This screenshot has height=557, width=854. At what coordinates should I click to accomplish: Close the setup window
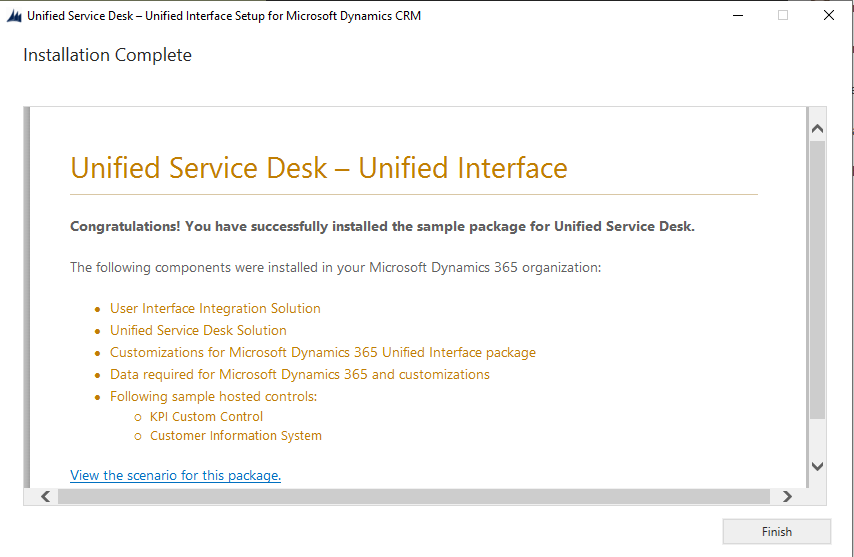[828, 16]
